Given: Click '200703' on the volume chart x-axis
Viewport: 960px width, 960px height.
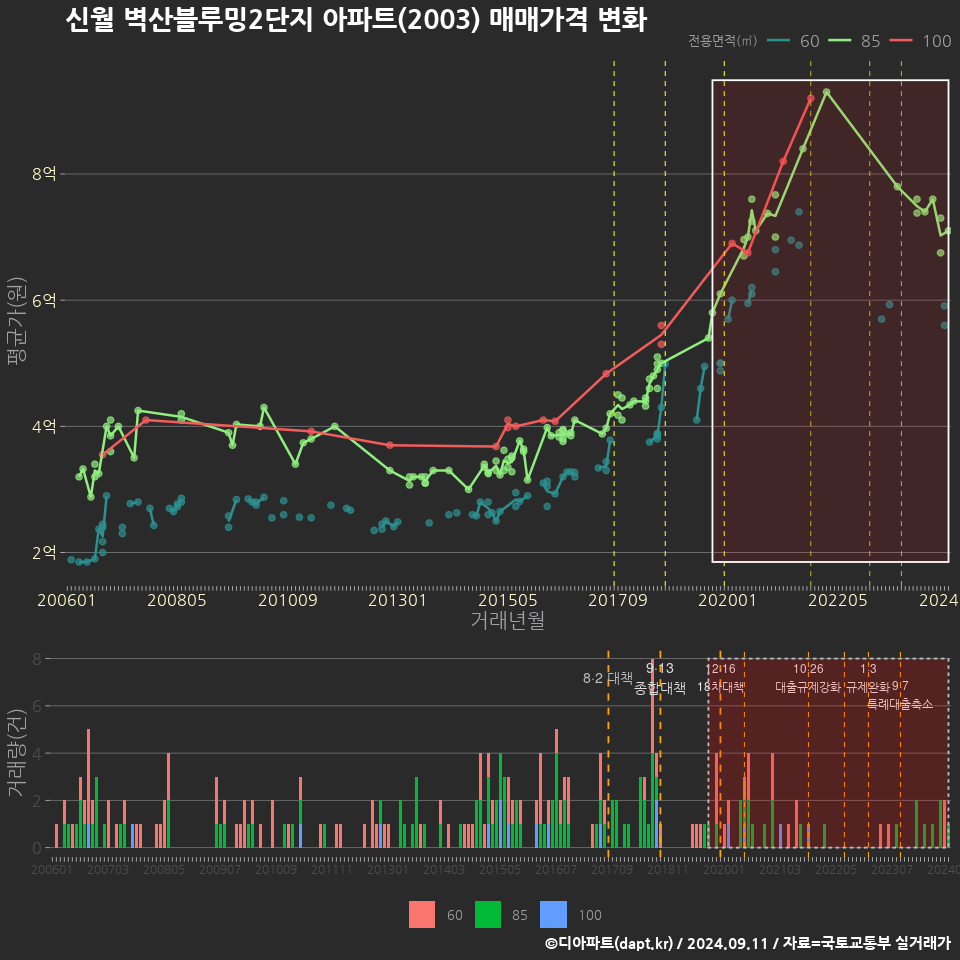Looking at the screenshot, I should tap(108, 869).
